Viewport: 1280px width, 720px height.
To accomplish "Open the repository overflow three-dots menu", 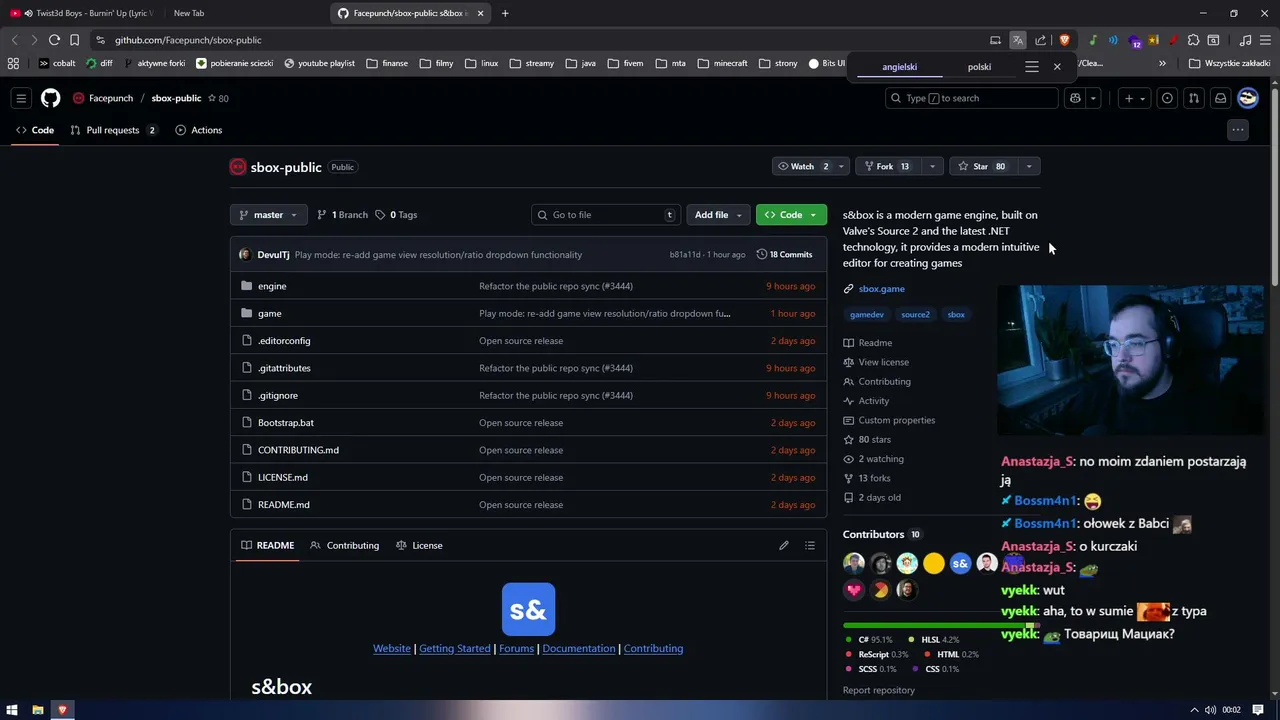I will 1238,130.
